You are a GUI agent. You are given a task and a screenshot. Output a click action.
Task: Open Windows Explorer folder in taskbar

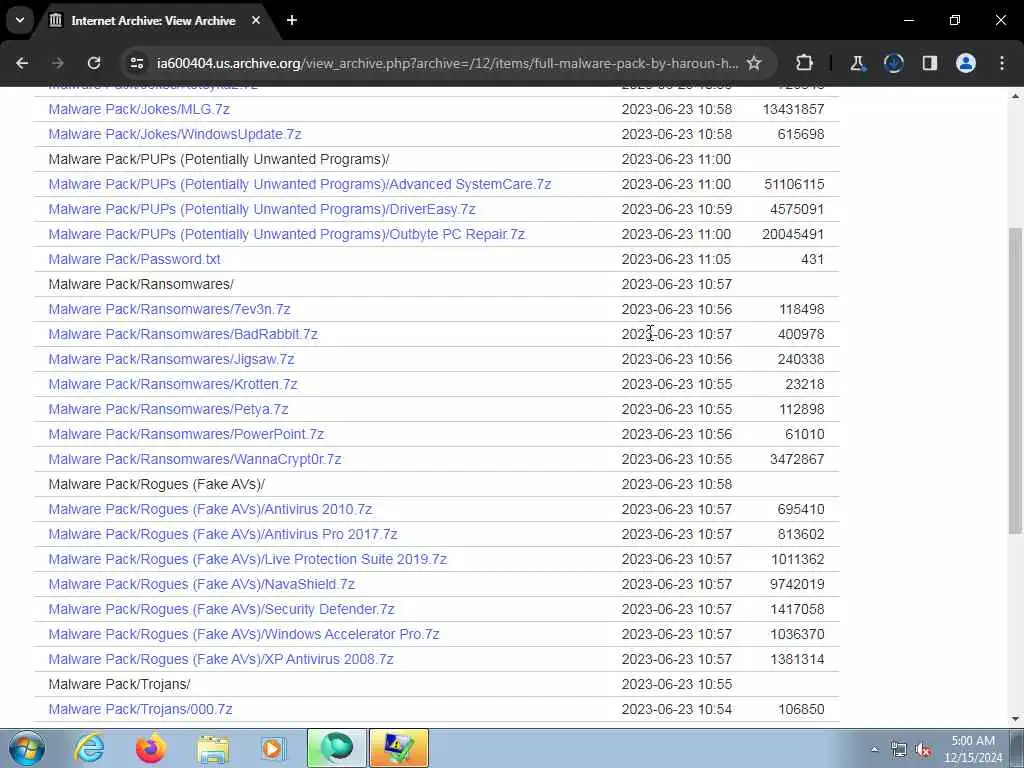point(213,748)
